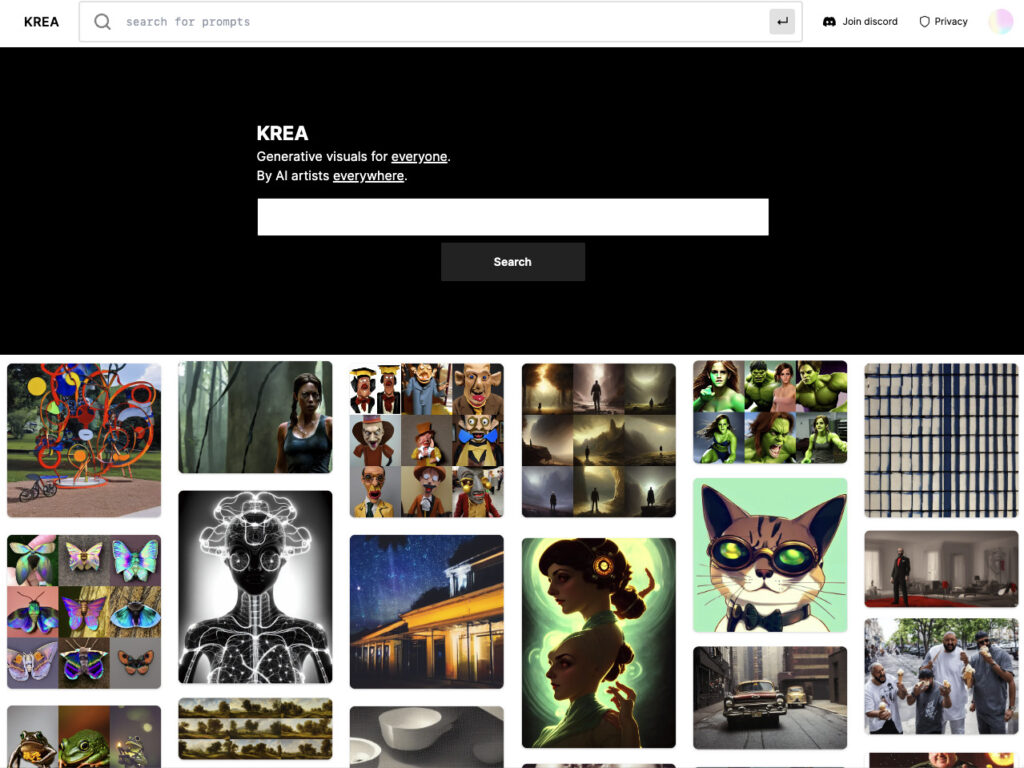The height and width of the screenshot is (768, 1024).
Task: Click the Discord logo icon
Action: pyautogui.click(x=829, y=22)
